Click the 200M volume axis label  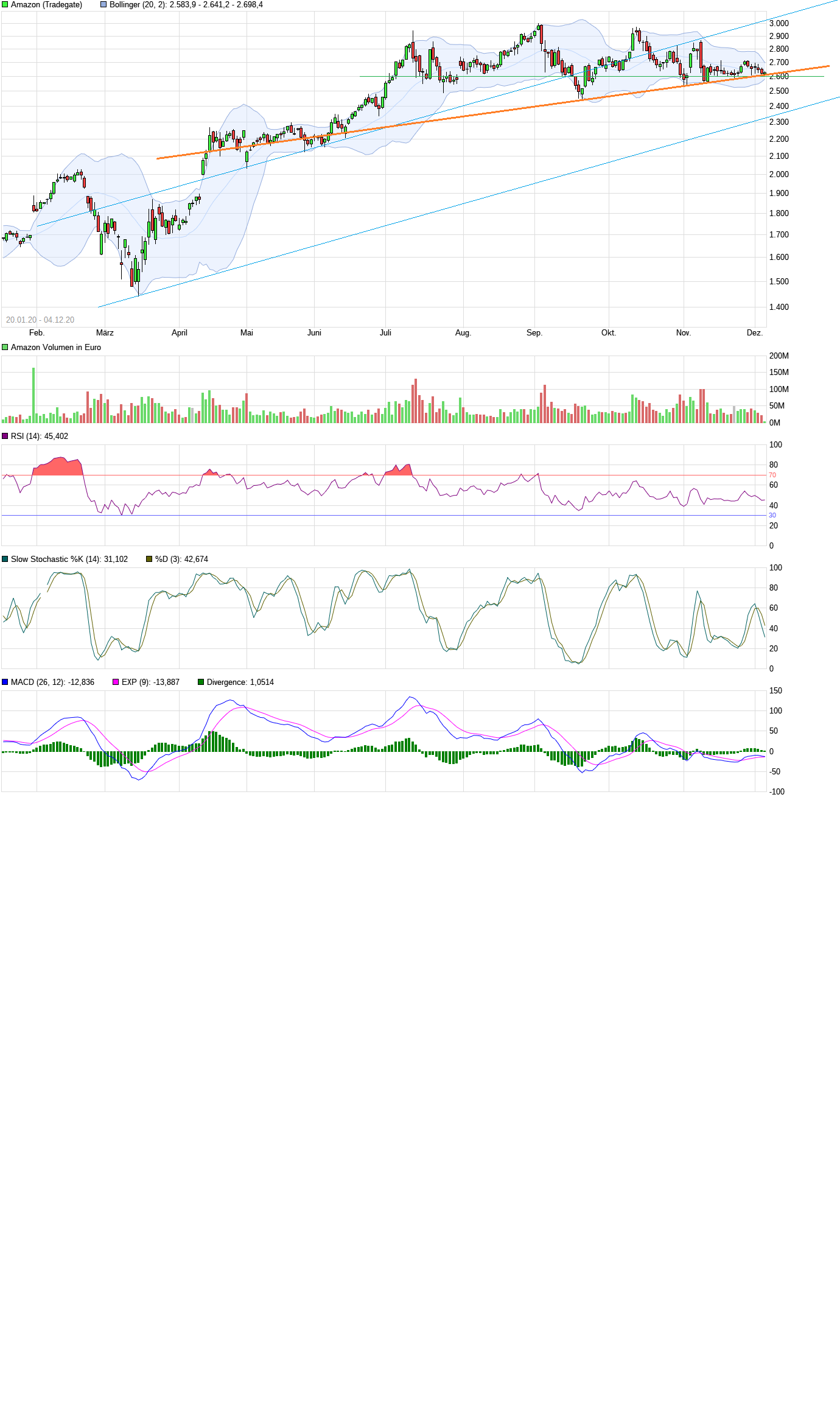[779, 356]
